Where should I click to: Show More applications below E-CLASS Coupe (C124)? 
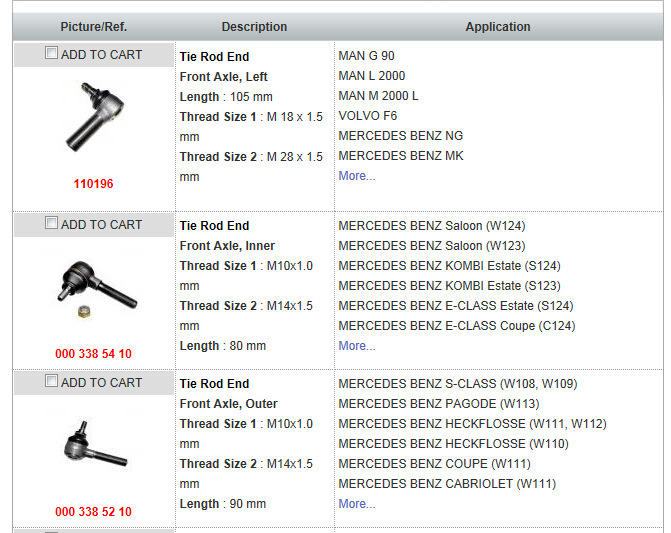point(356,346)
